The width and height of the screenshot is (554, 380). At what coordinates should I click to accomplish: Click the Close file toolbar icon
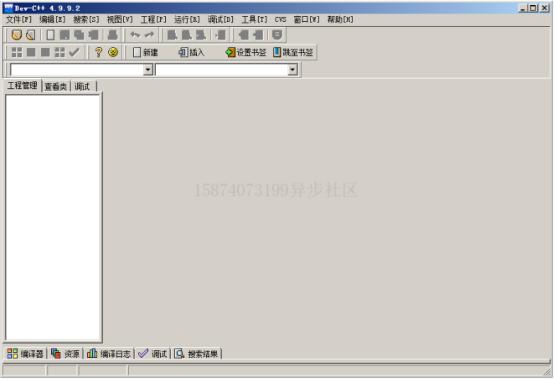[x=93, y=35]
